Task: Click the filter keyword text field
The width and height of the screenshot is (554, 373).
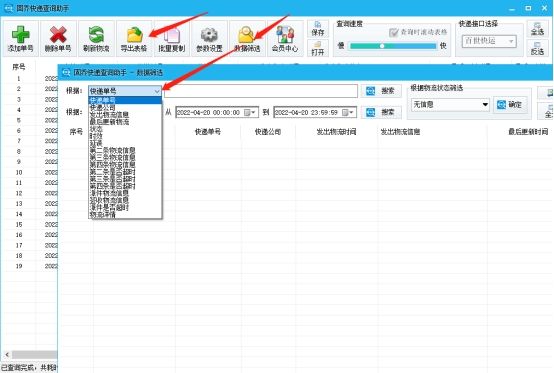Action: (261, 91)
